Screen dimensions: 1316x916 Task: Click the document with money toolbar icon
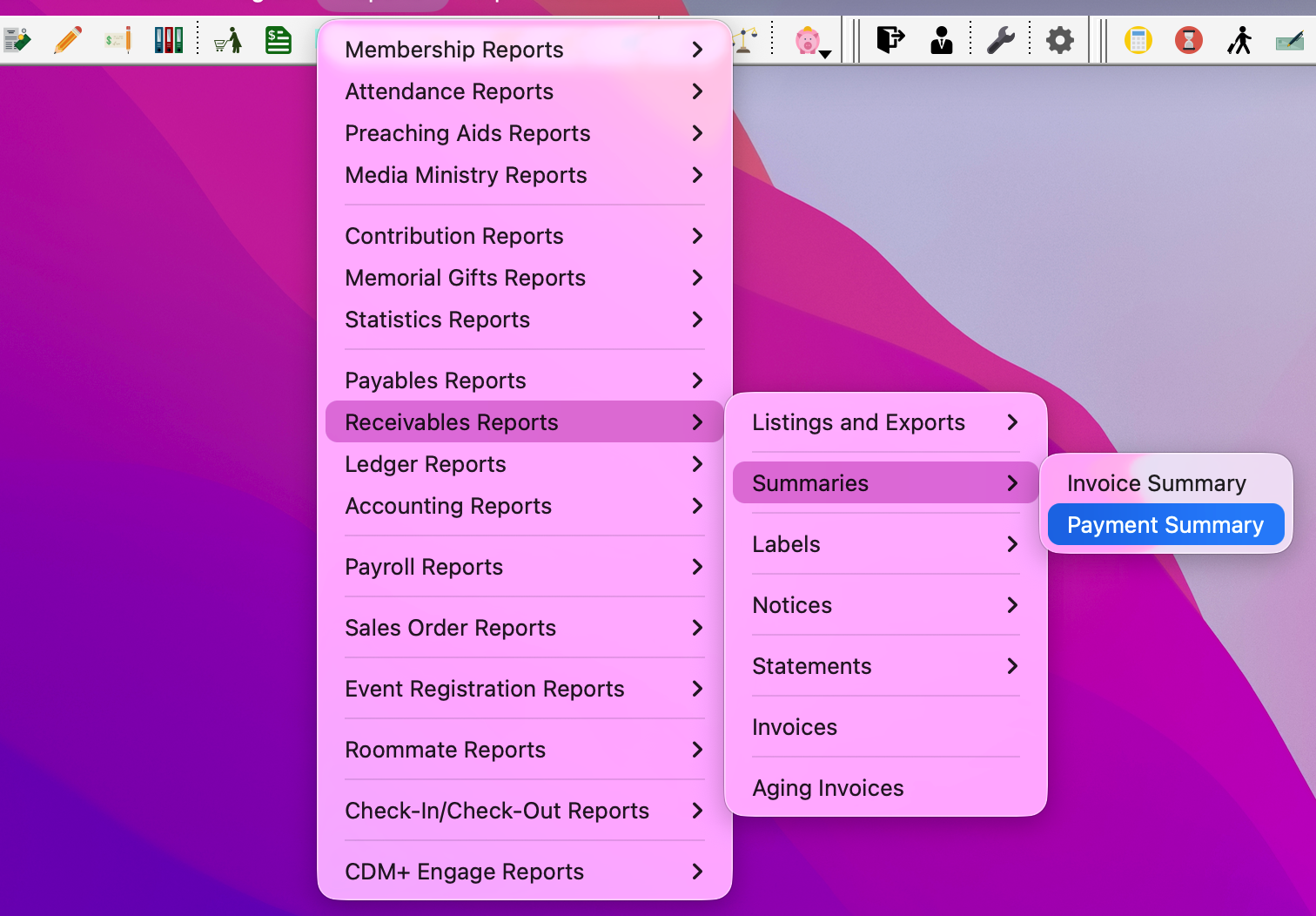coord(17,40)
